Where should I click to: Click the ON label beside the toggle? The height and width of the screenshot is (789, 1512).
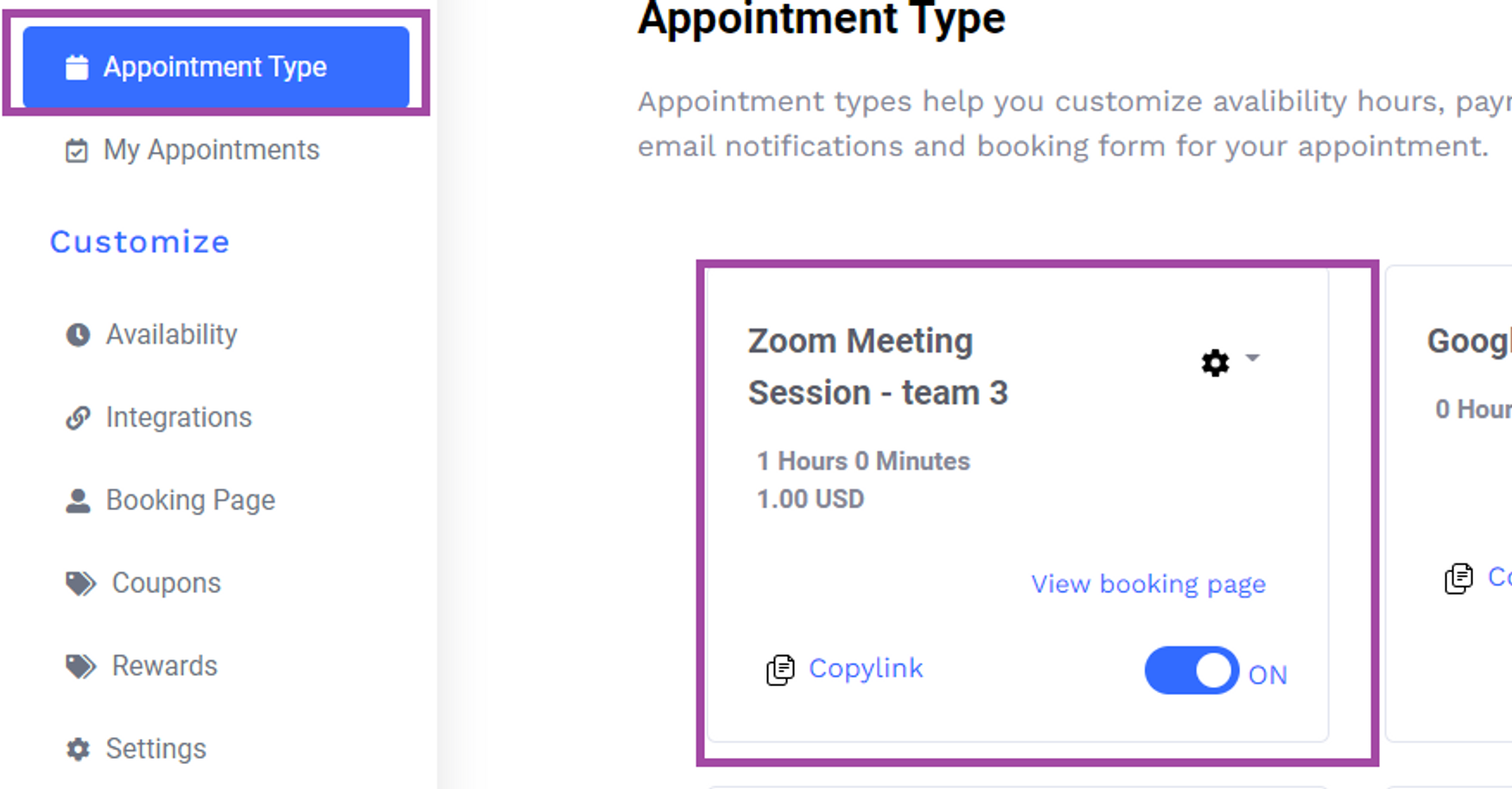tap(1267, 675)
